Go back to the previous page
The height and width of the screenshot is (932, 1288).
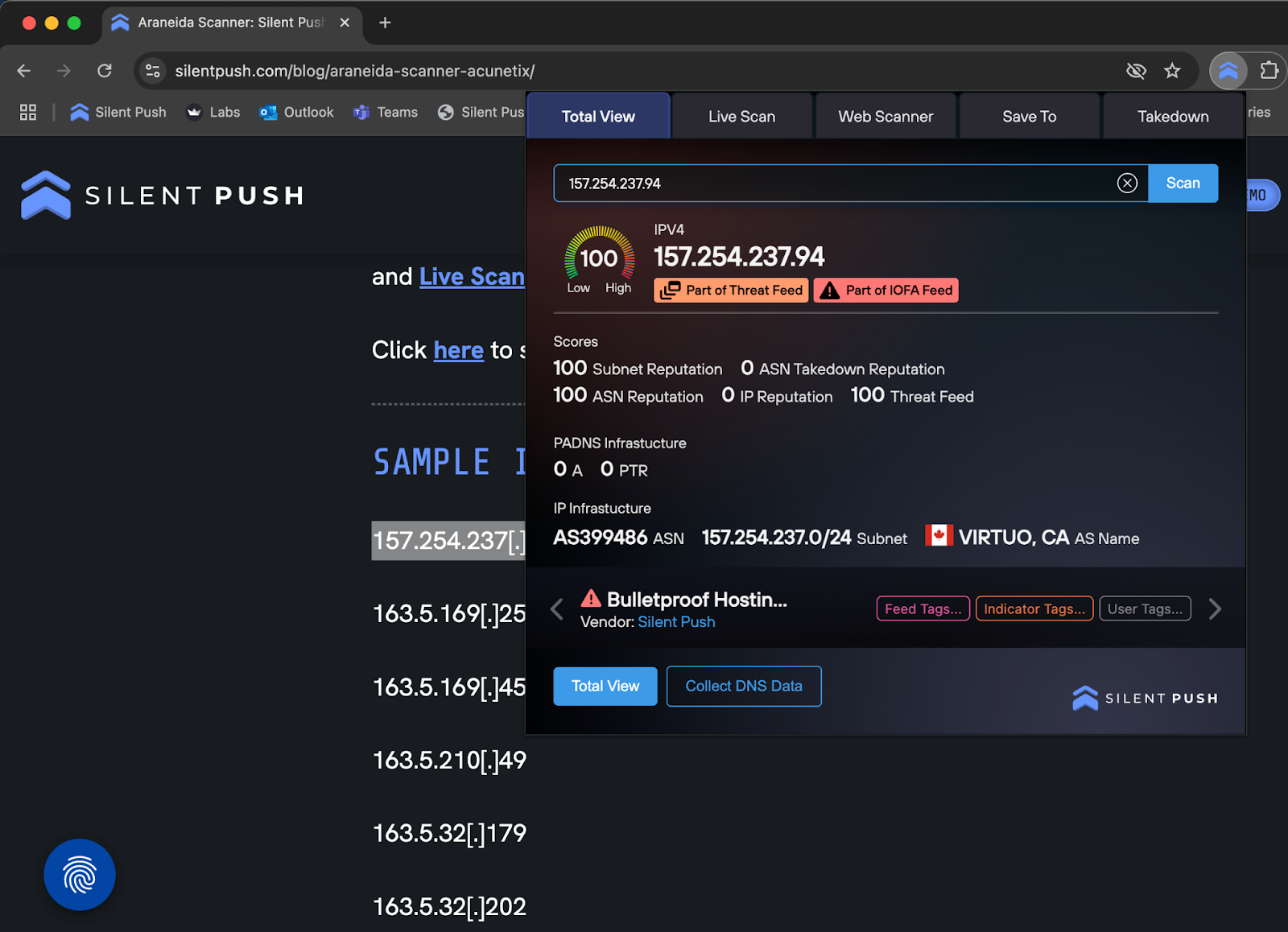coord(24,71)
